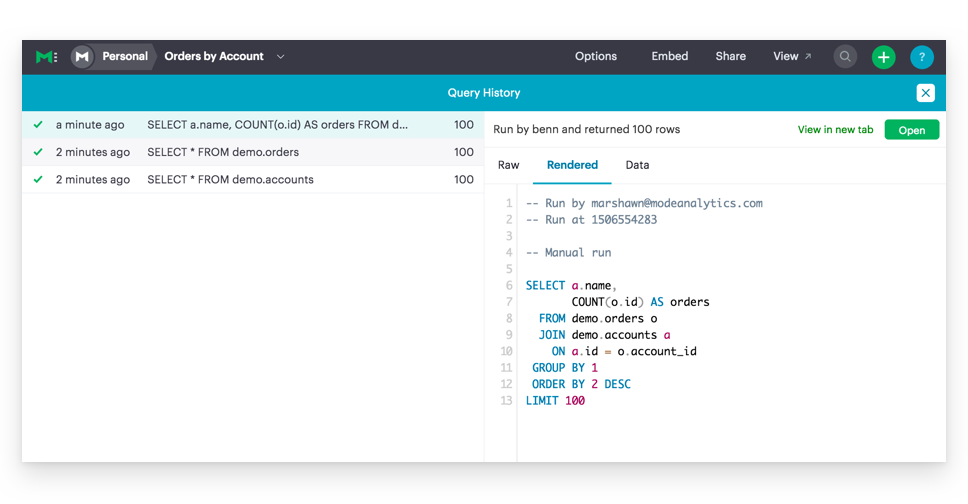The height and width of the screenshot is (504, 968).
Task: Click the green Open button
Action: (x=911, y=130)
